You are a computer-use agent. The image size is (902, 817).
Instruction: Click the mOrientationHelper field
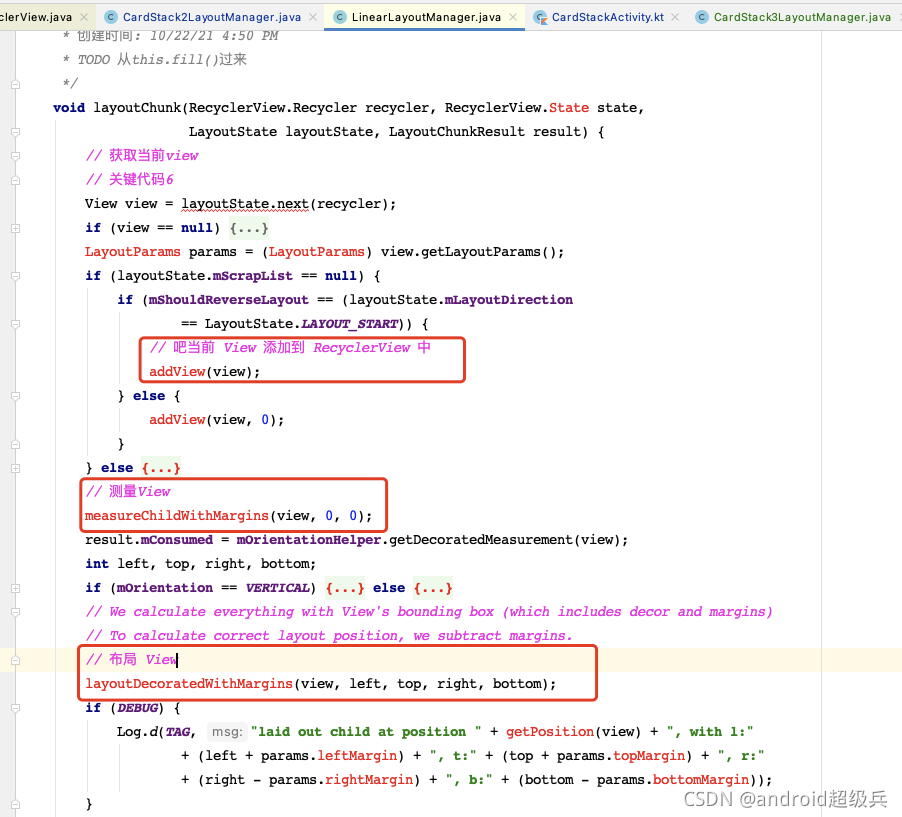click(308, 540)
